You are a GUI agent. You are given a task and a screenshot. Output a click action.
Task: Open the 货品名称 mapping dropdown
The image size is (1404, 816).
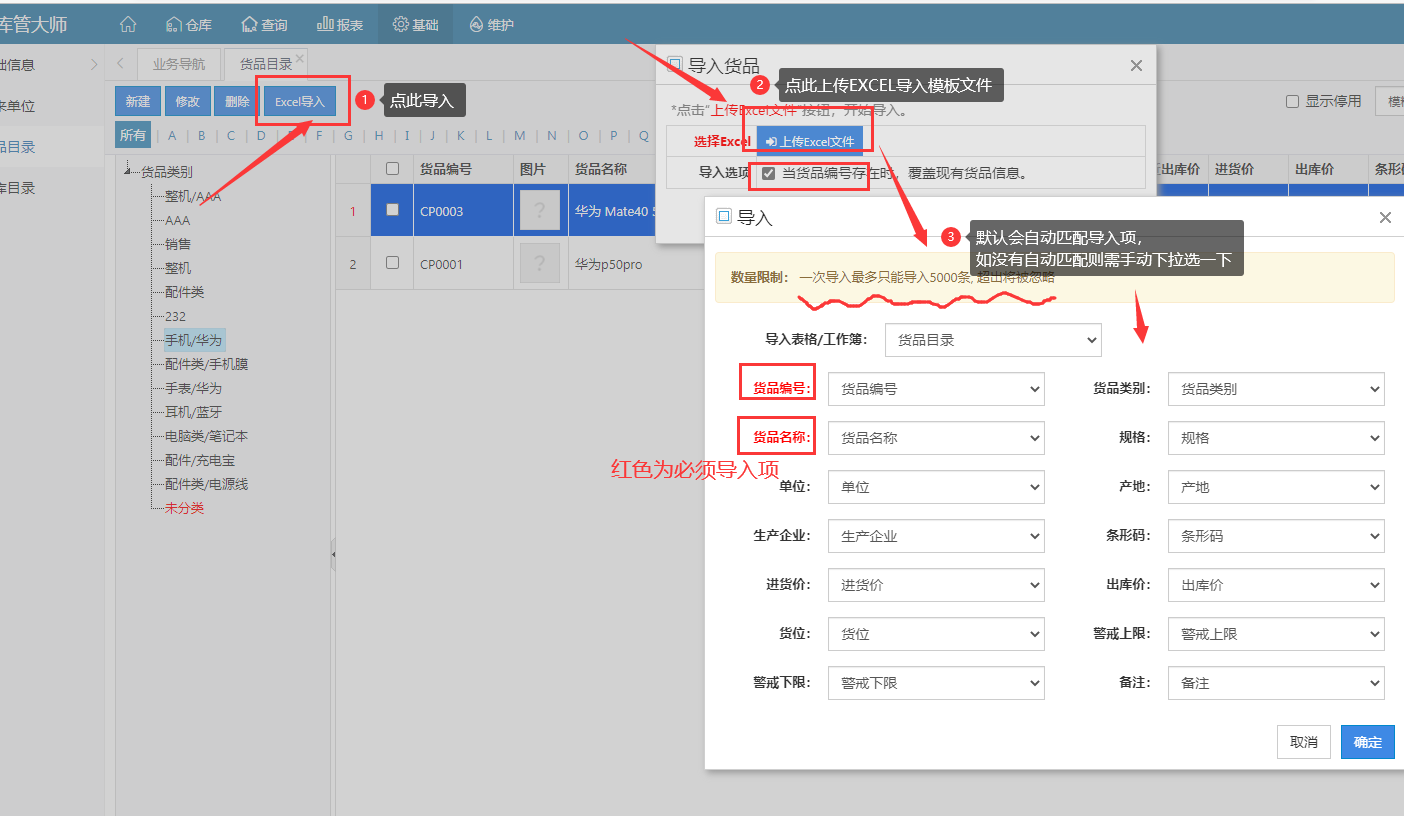click(x=936, y=438)
